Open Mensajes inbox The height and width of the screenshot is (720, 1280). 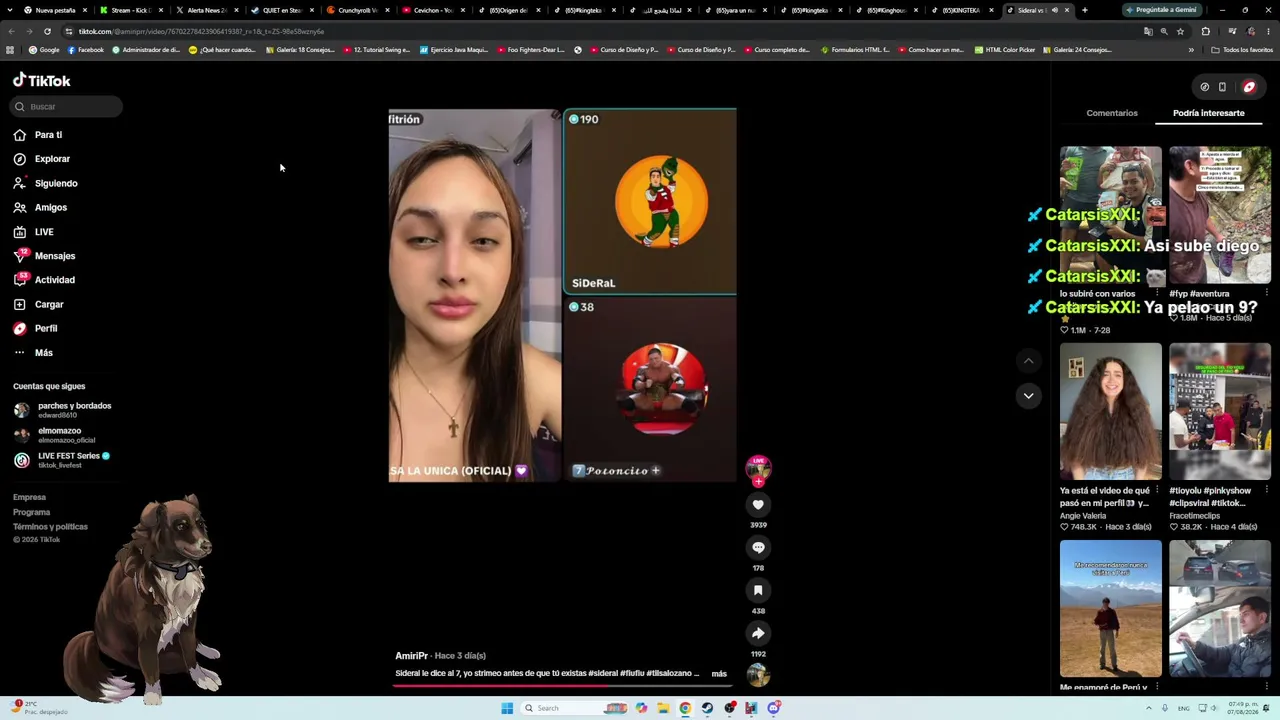click(x=44, y=256)
